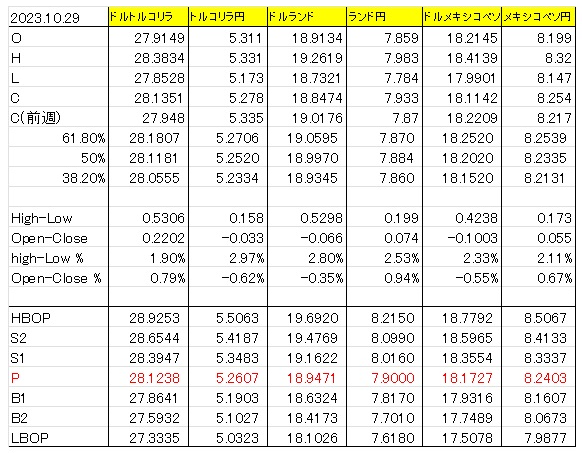Select the 61.80% row label cell
The width and height of the screenshot is (586, 459).
[59, 138]
